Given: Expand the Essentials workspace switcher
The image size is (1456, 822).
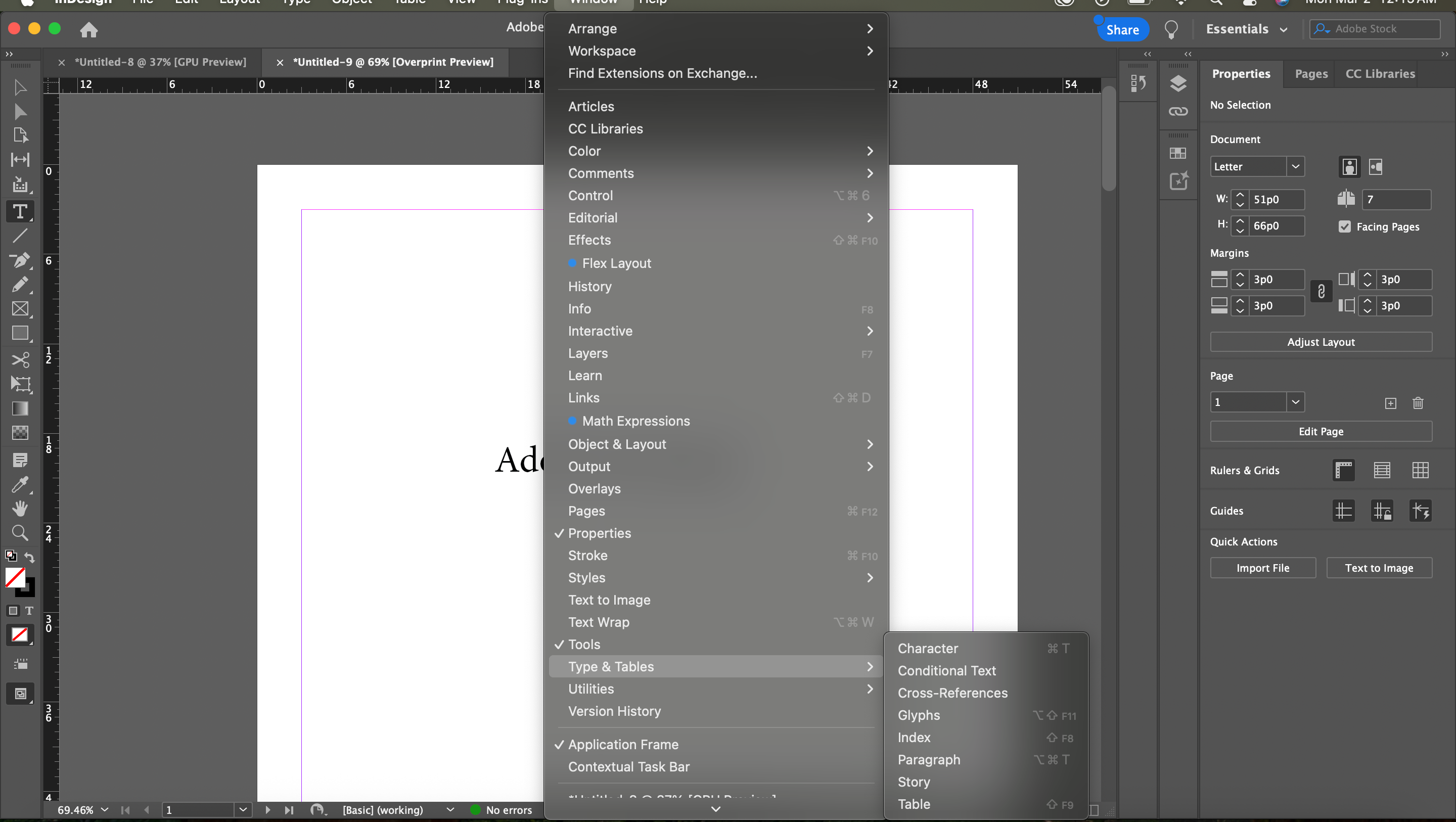Looking at the screenshot, I should point(1246,29).
